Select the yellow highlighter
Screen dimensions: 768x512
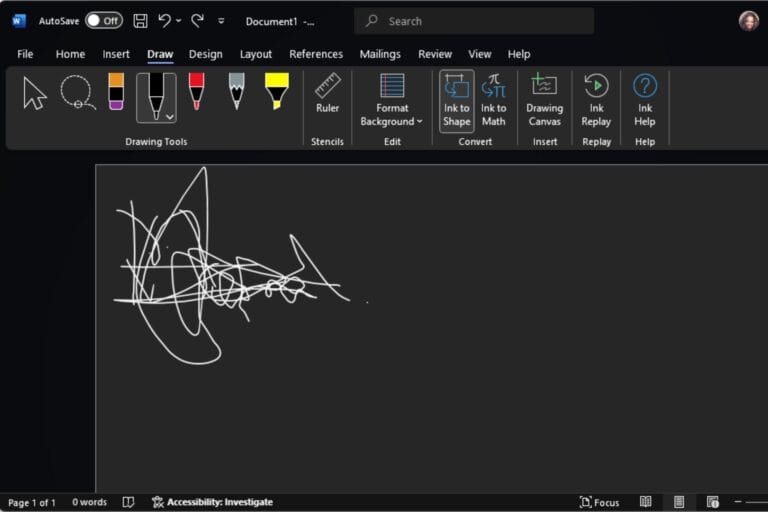[277, 92]
